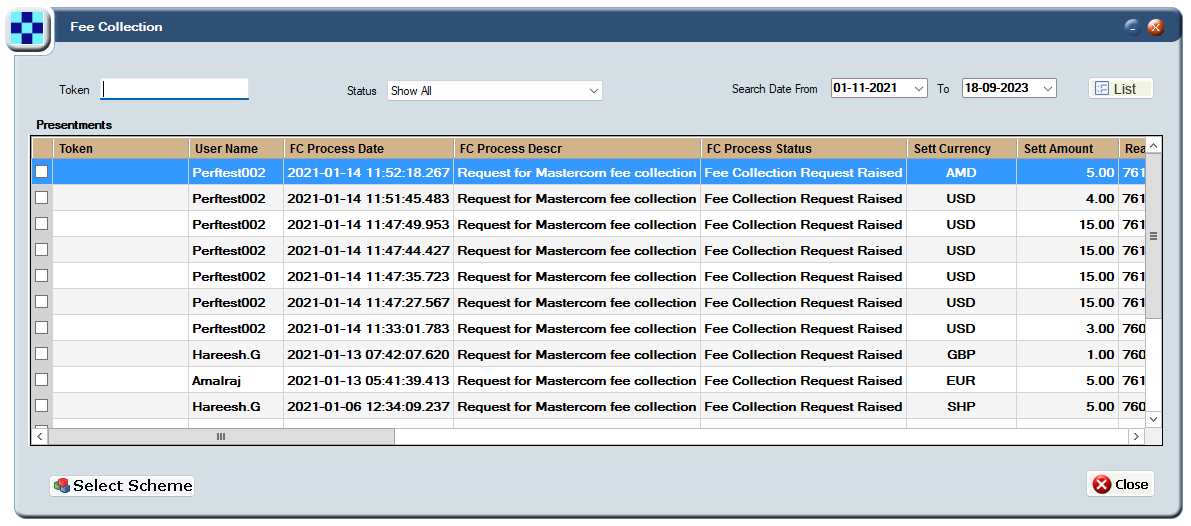
Task: Click the checkered application logo icon
Action: [27, 29]
